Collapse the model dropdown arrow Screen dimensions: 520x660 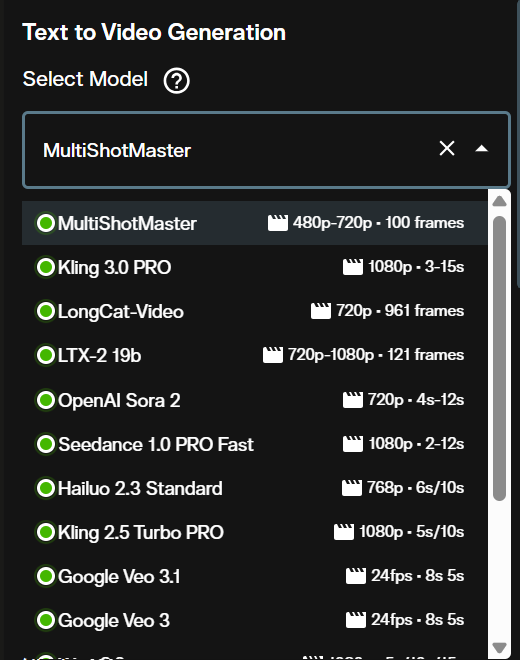tap(482, 149)
